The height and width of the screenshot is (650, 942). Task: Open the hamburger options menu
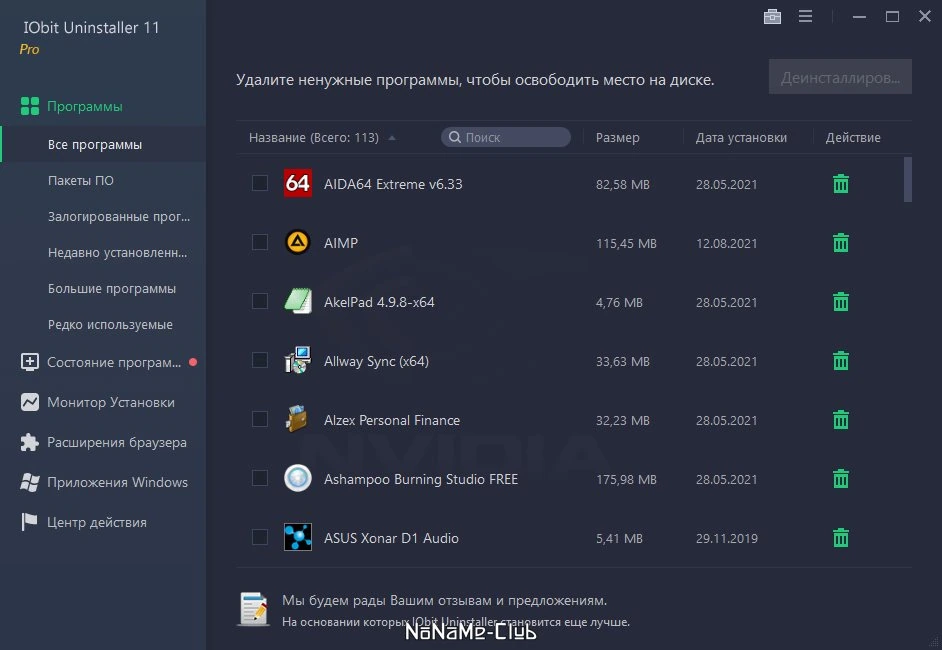pos(805,16)
